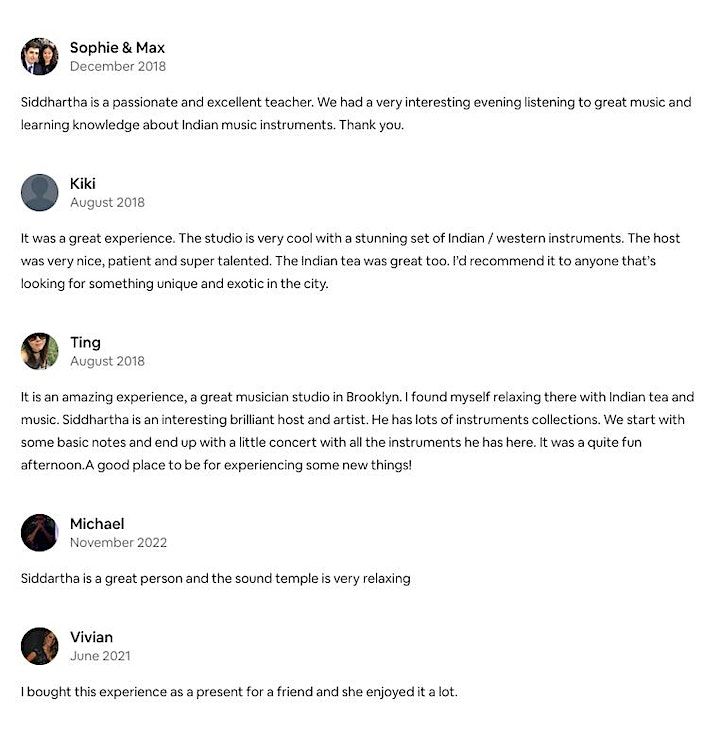Viewport: 720px width, 735px height.
Task: Click the reviewer name Sophie & Max
Action: point(117,47)
